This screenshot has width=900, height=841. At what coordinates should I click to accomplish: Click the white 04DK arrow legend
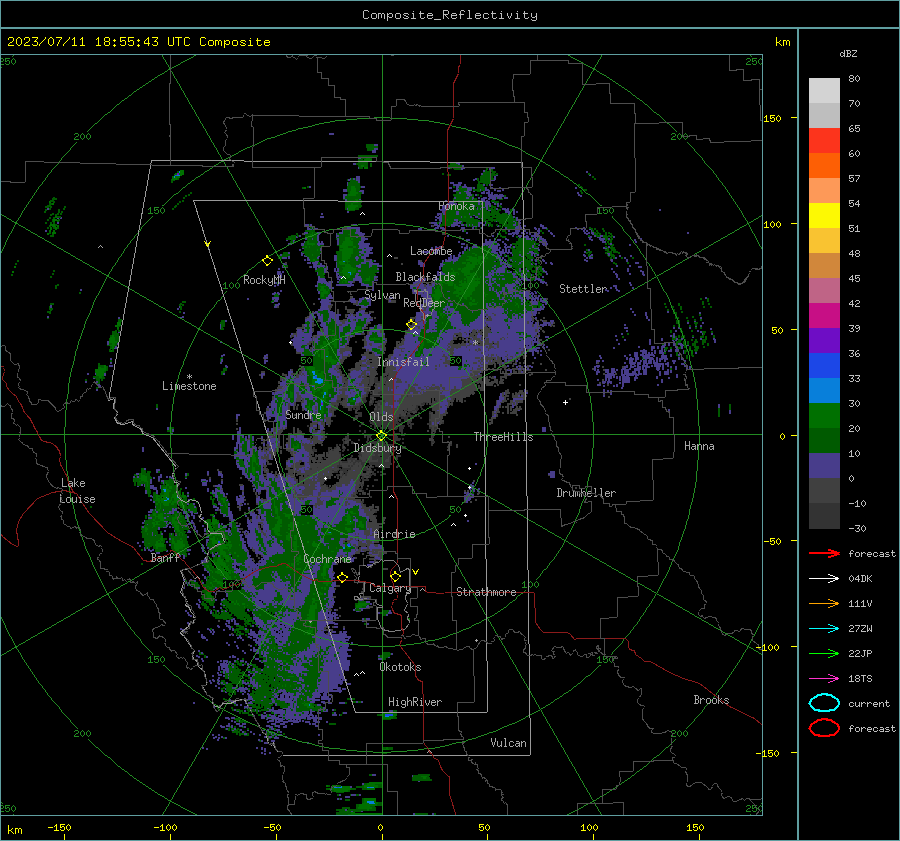[824, 578]
